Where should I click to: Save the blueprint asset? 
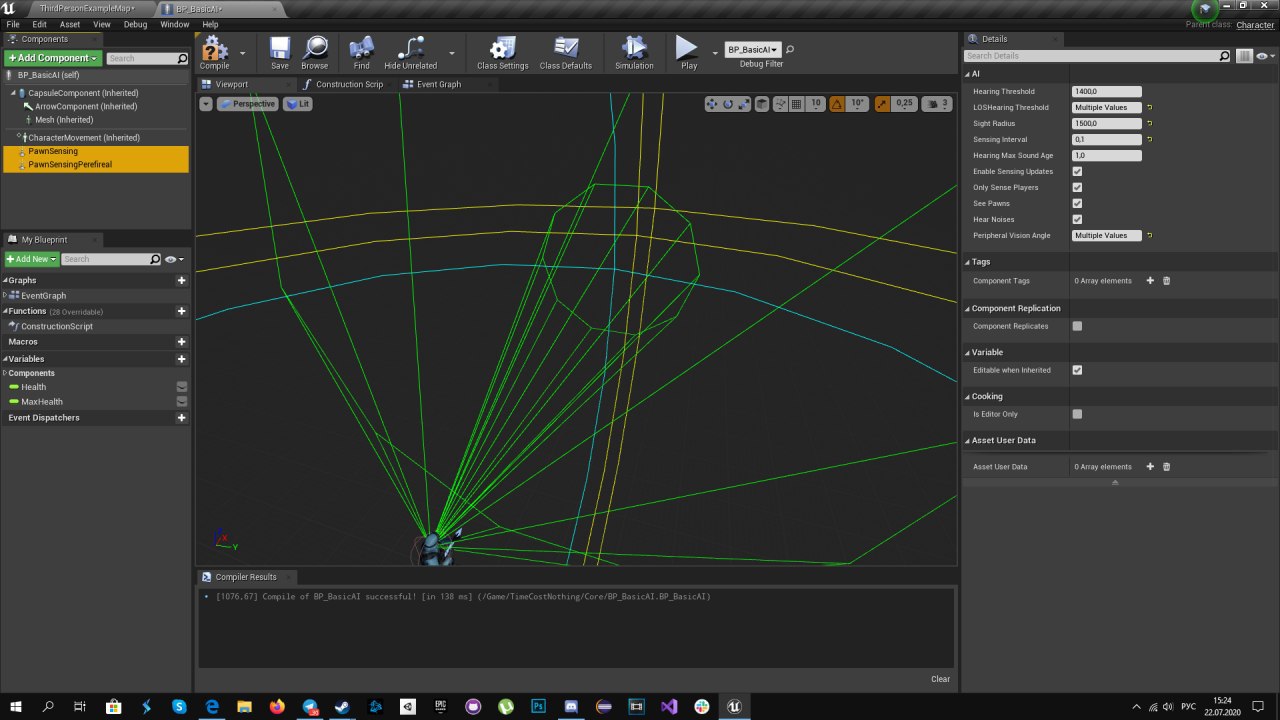point(280,53)
